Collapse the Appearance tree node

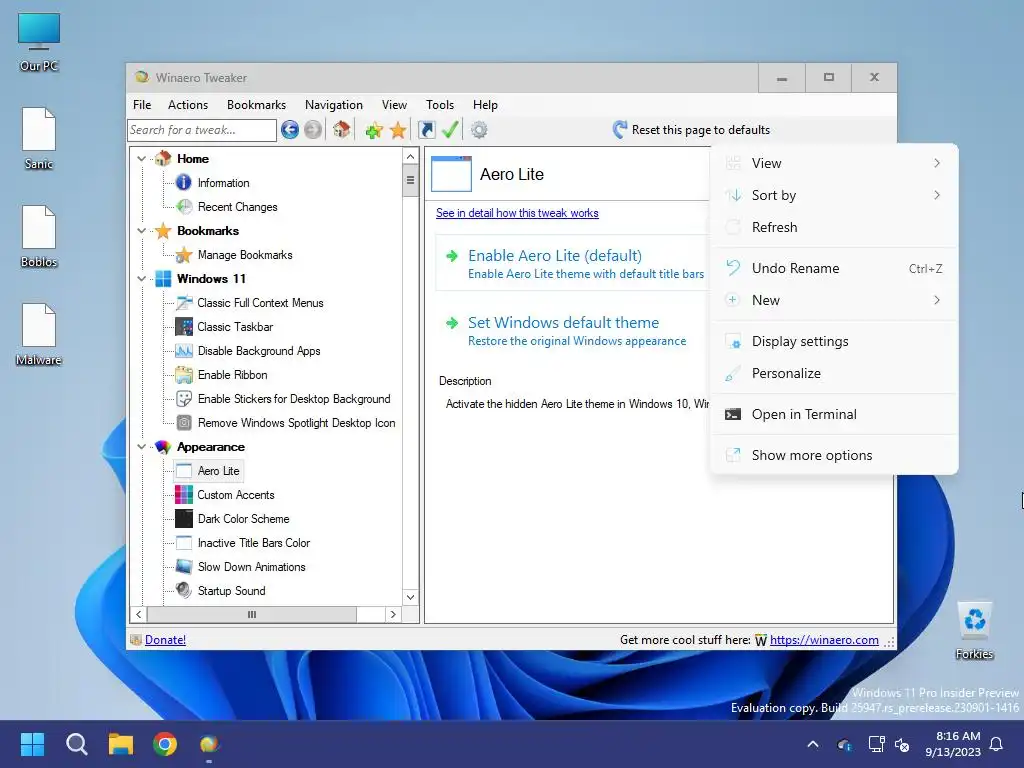[141, 447]
